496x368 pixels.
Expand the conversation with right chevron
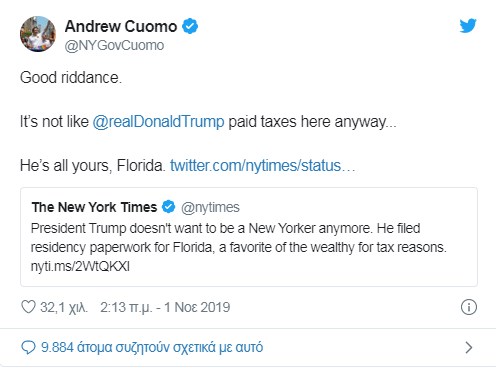(469, 347)
